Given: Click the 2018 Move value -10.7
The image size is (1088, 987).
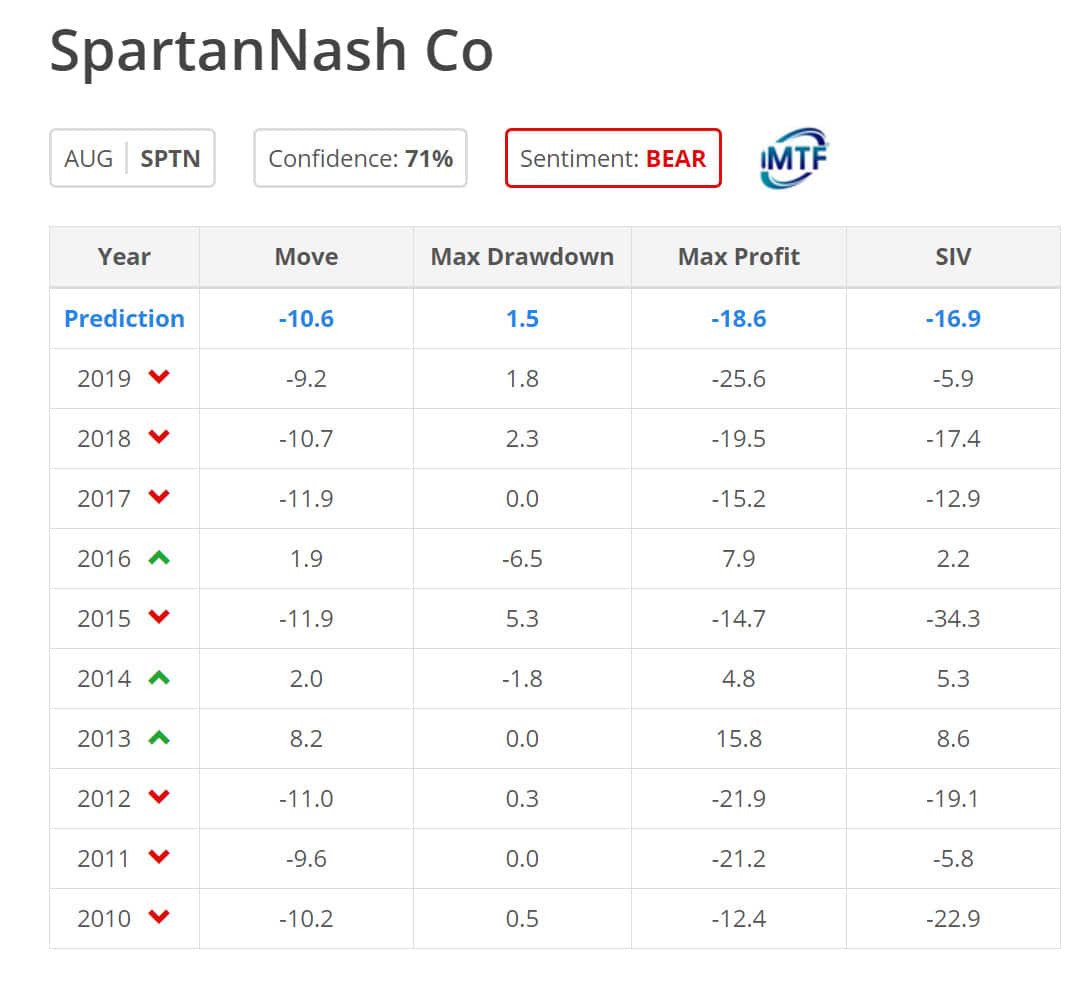Looking at the screenshot, I should pos(306,439).
